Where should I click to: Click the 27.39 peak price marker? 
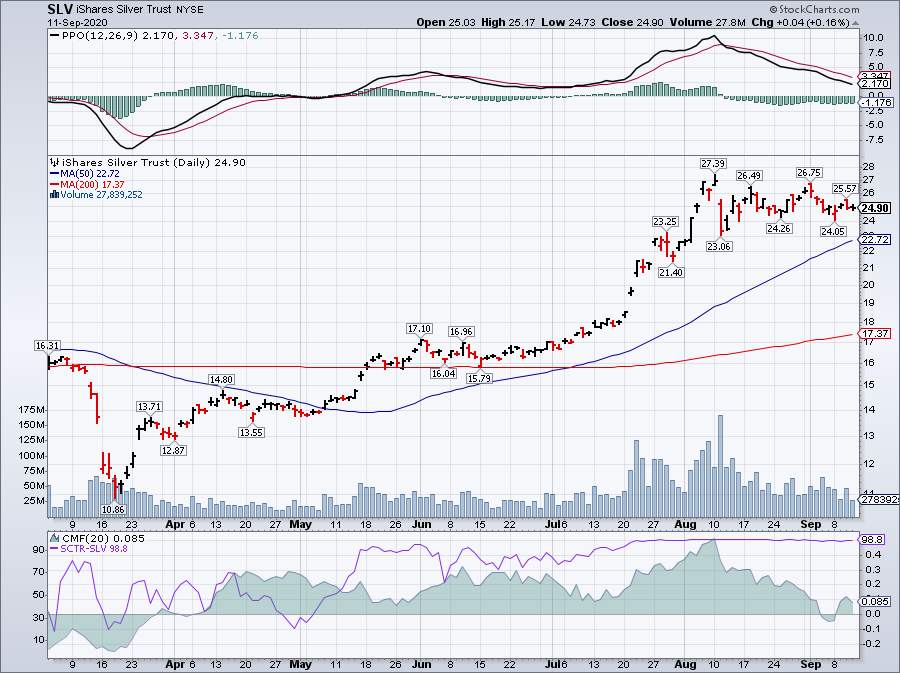(713, 164)
